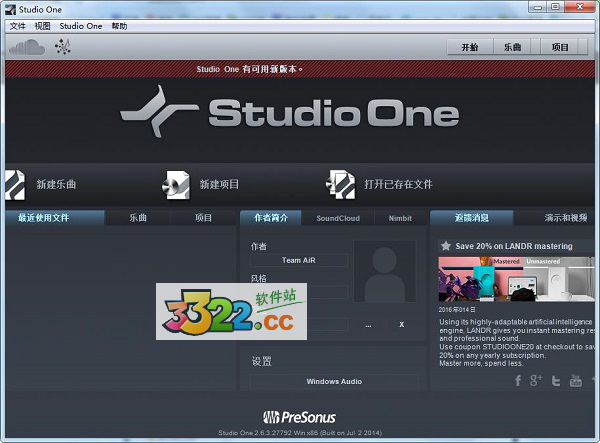Image resolution: width=600 pixels, height=443 pixels.
Task: Click the news date line under promo image
Action: (x=457, y=309)
